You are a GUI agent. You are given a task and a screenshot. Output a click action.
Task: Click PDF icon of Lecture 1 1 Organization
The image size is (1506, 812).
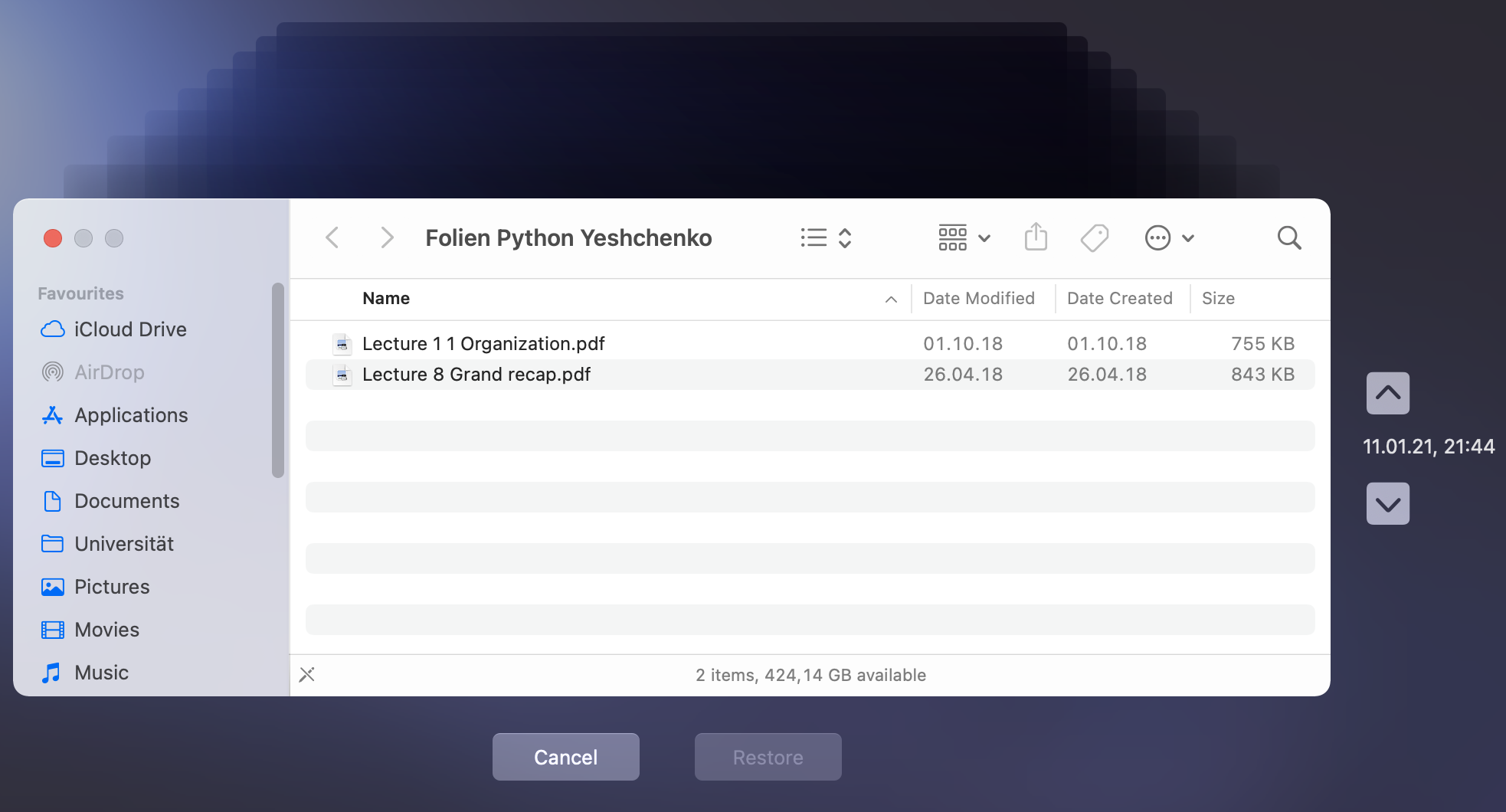[x=342, y=344]
